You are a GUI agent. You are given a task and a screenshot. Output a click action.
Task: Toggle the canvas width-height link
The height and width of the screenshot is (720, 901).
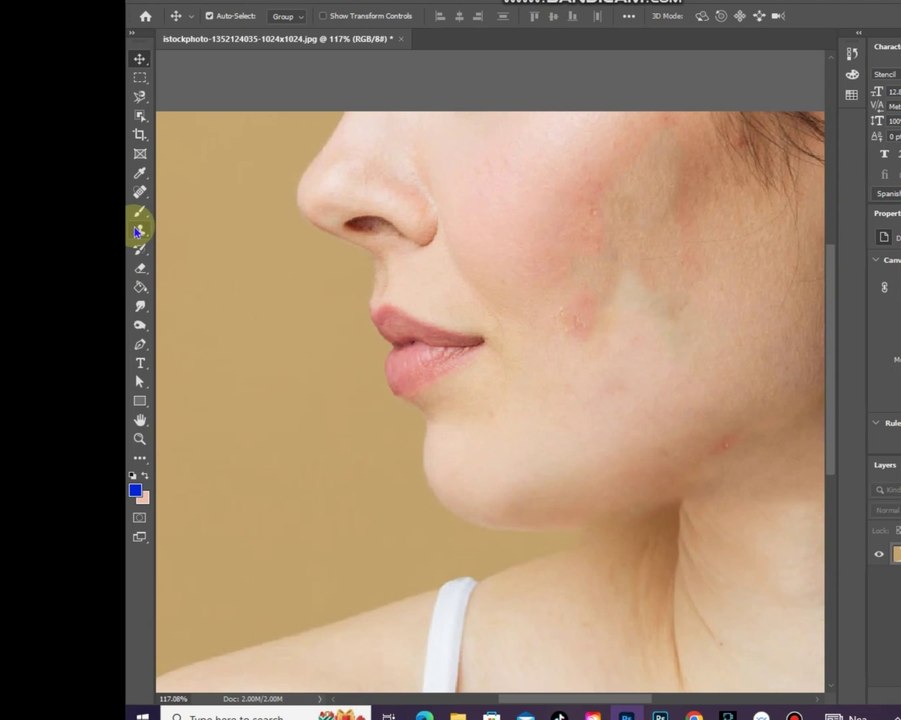[x=884, y=287]
